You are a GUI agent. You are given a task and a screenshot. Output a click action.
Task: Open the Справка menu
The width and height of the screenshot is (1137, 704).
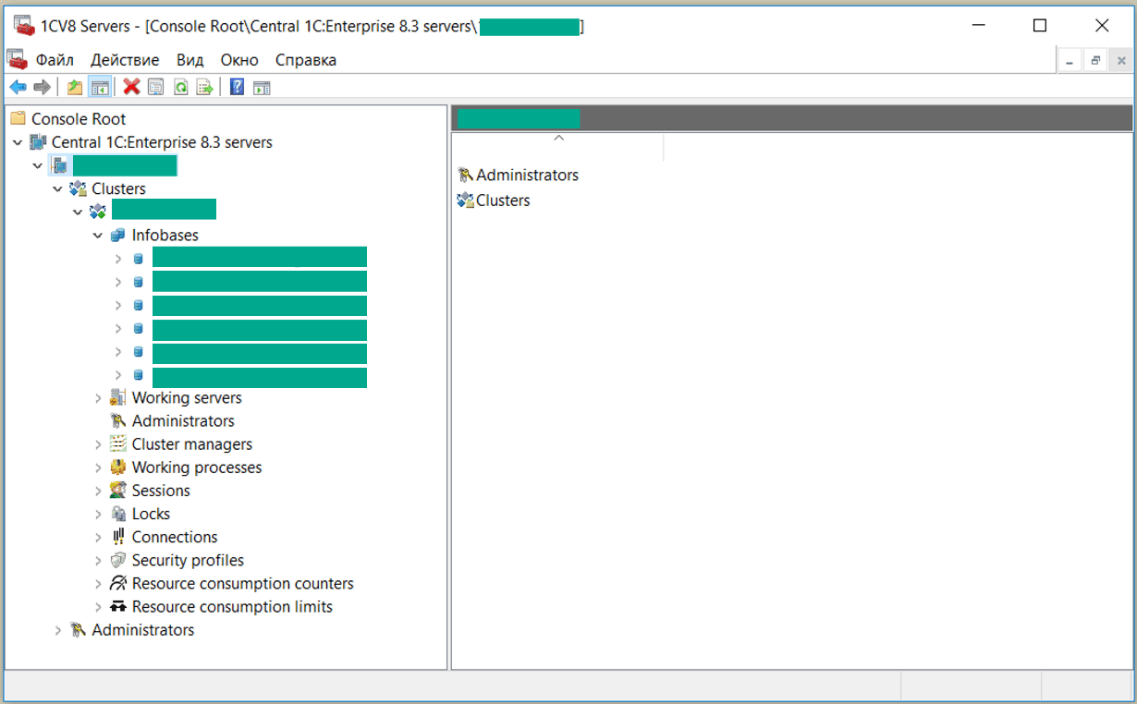click(305, 60)
